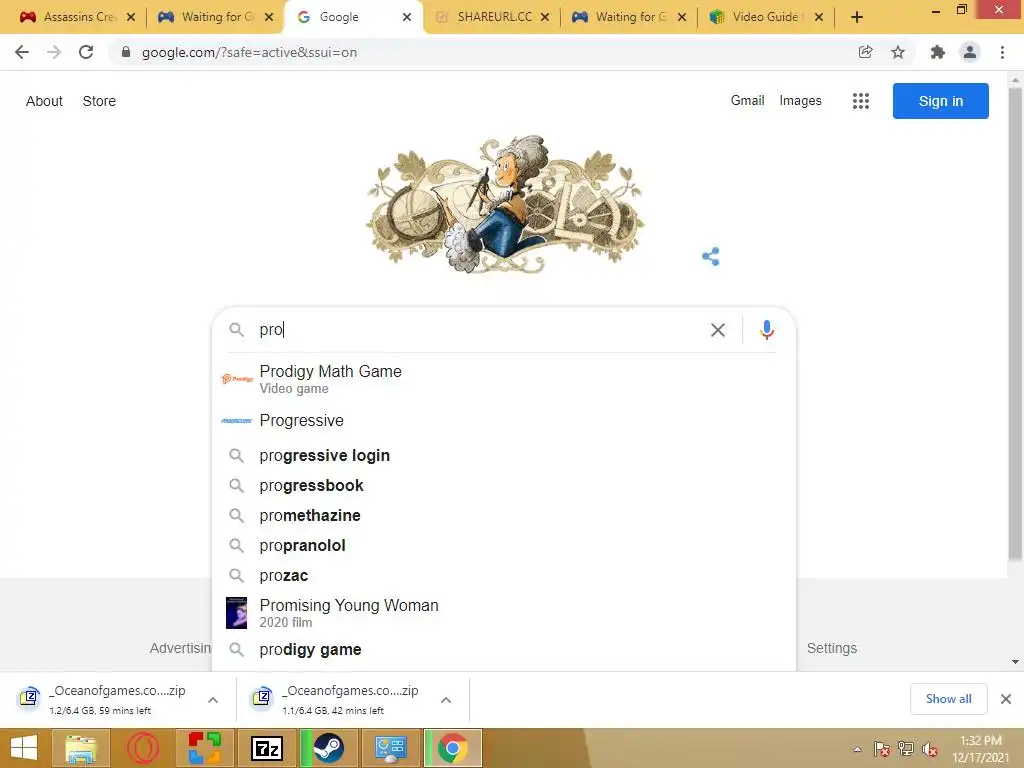Open the About link
Viewport: 1024px width, 768px height.
pyautogui.click(x=44, y=101)
